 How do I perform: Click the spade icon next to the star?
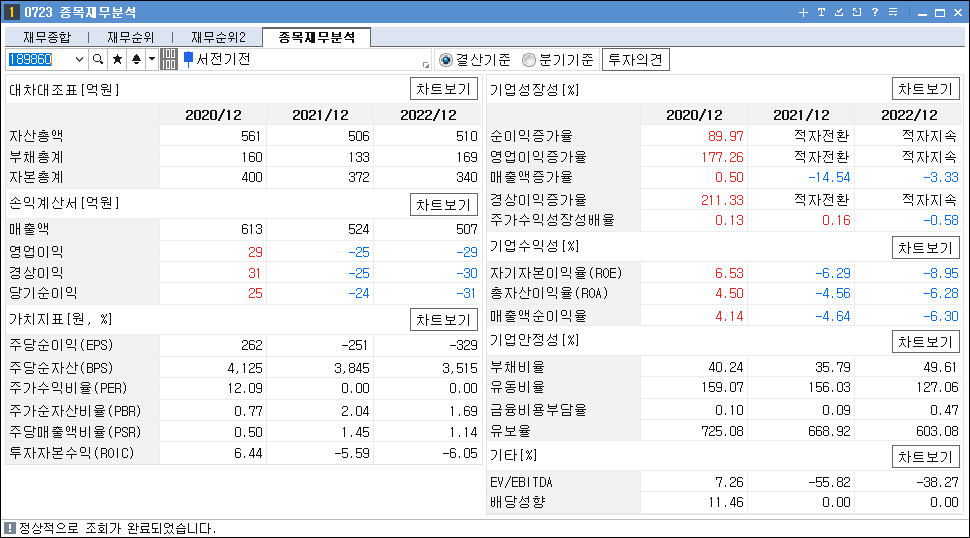(x=136, y=59)
